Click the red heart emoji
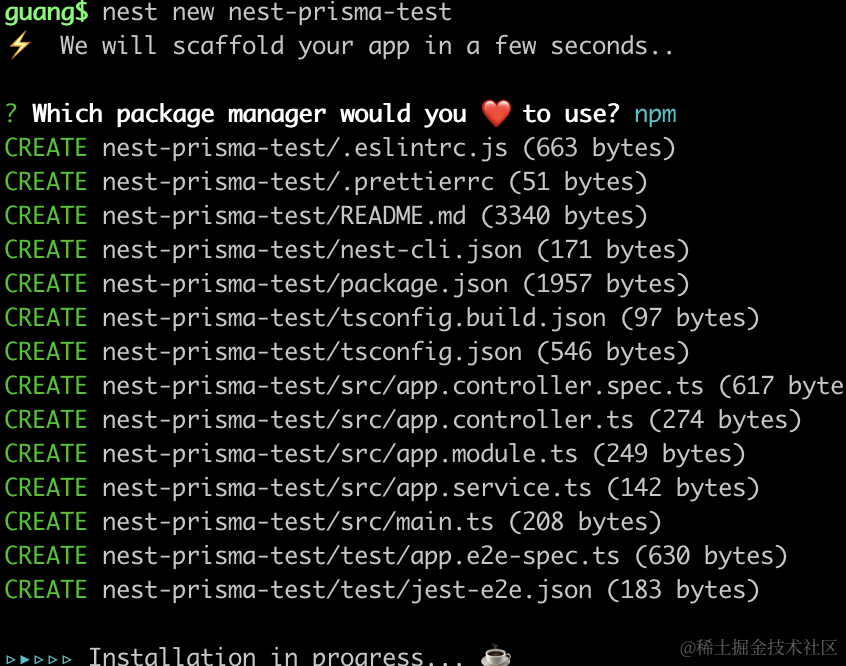This screenshot has height=666, width=846. (496, 114)
